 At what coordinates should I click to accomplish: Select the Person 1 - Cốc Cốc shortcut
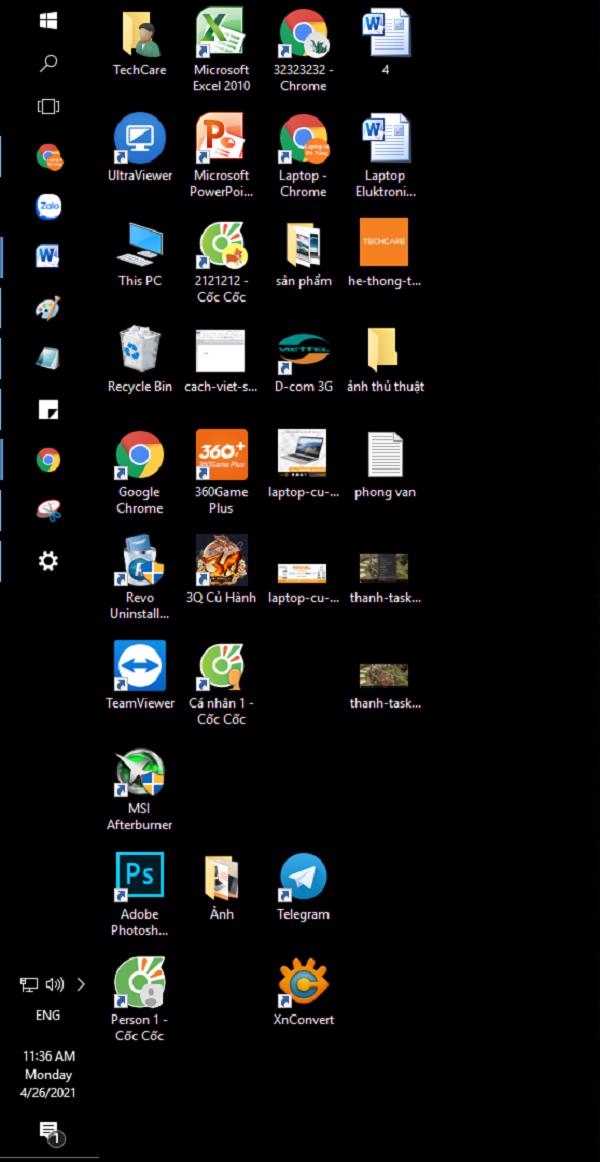pos(139,1000)
